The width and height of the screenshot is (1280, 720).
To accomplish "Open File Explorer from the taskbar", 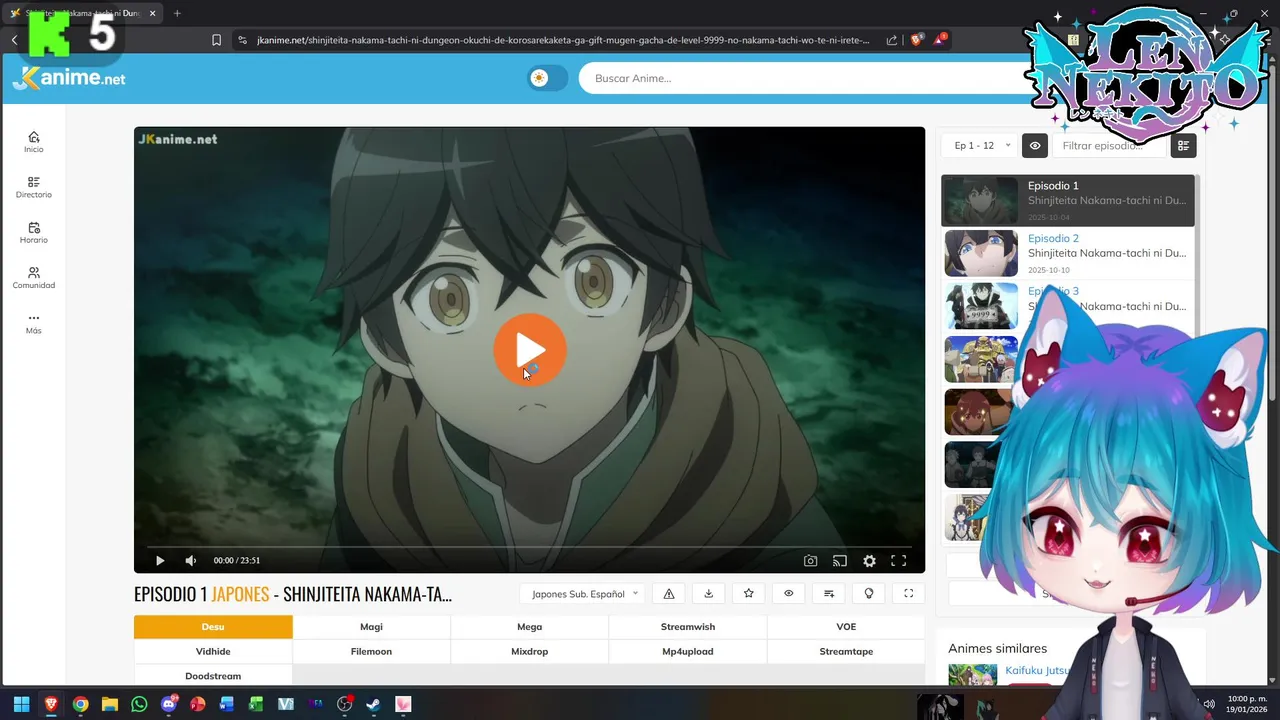I will (110, 704).
